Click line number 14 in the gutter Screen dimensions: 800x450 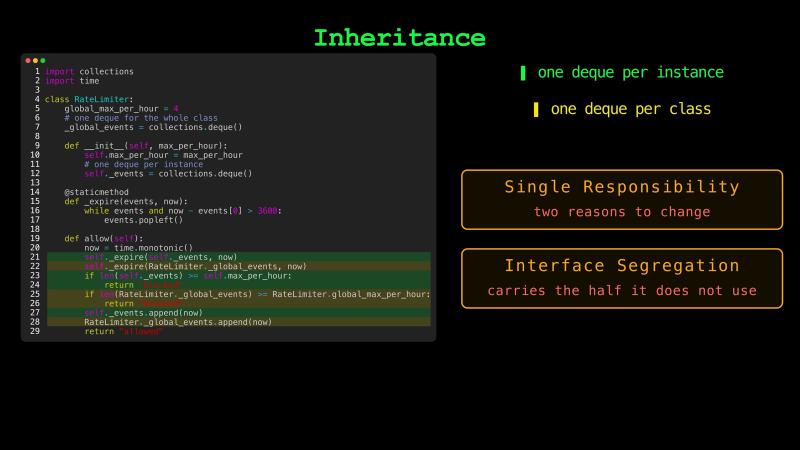(35, 192)
